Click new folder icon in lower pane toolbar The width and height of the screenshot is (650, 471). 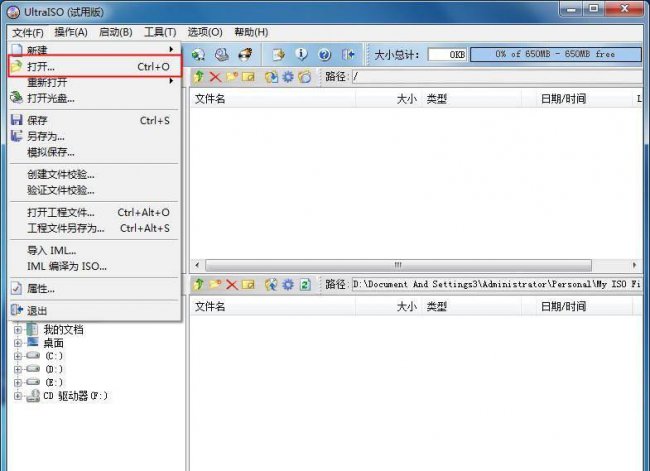(215, 284)
